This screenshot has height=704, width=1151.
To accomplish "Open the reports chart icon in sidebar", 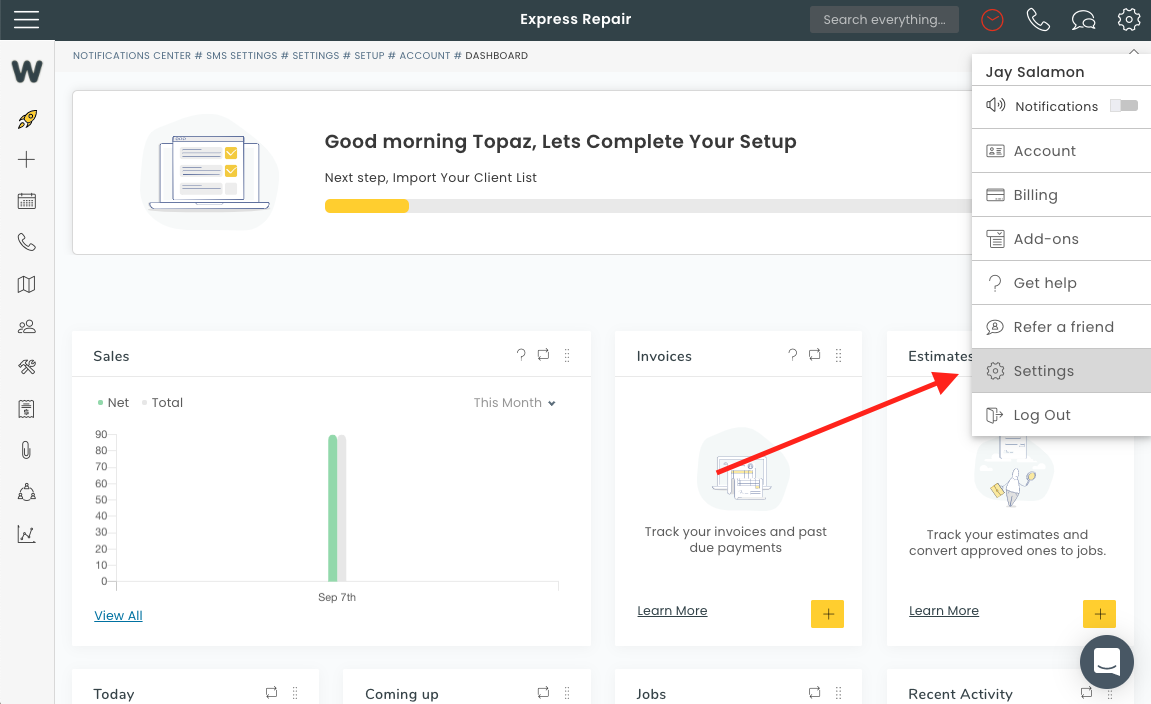I will (27, 534).
